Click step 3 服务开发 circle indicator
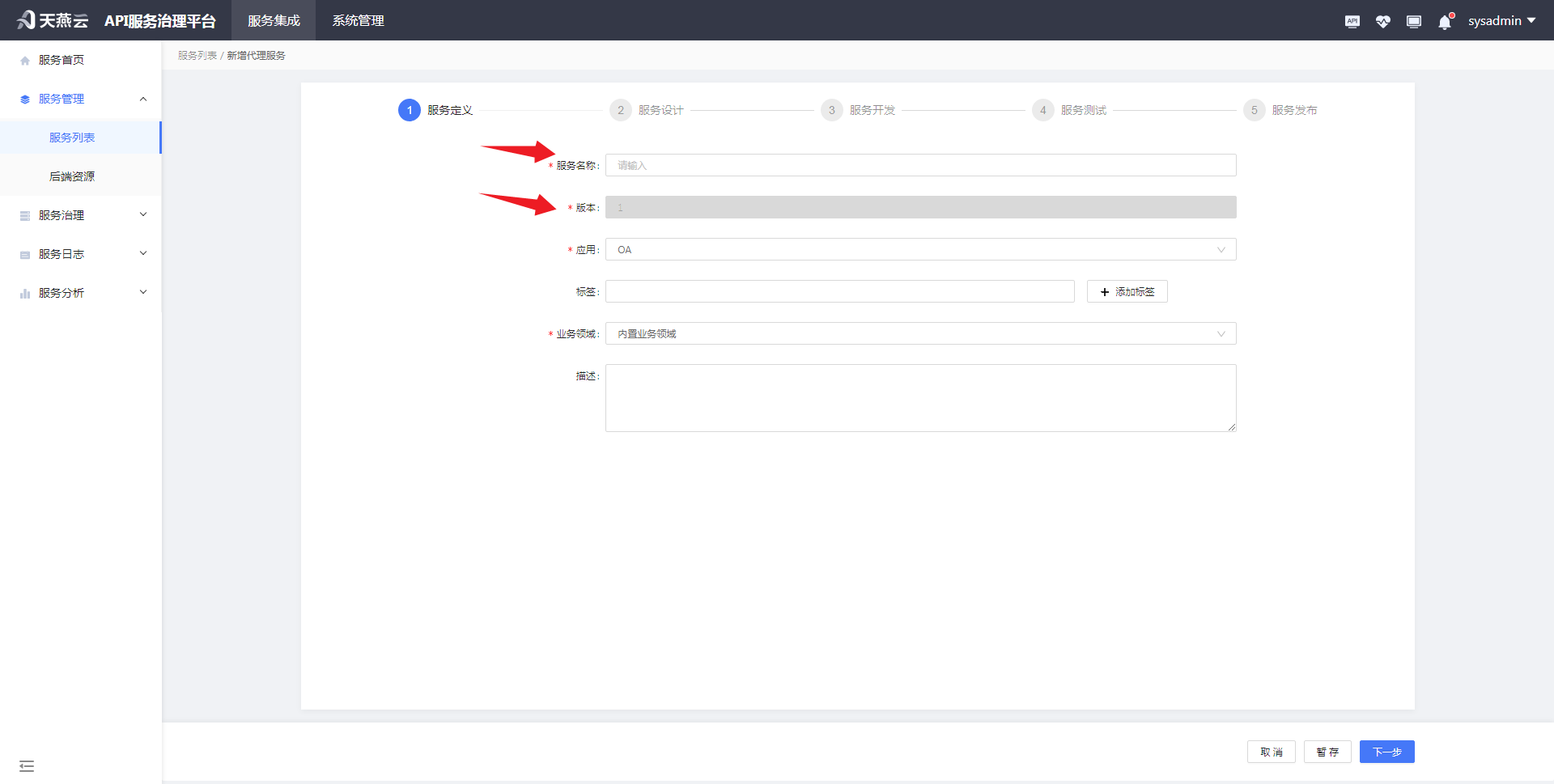Viewport: 1554px width, 784px height. pyautogui.click(x=831, y=110)
